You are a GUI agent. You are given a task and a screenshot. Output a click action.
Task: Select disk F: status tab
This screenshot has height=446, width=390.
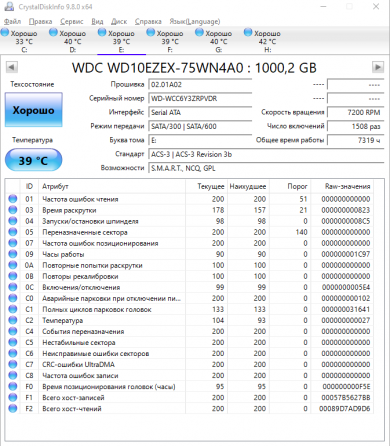click(x=170, y=41)
